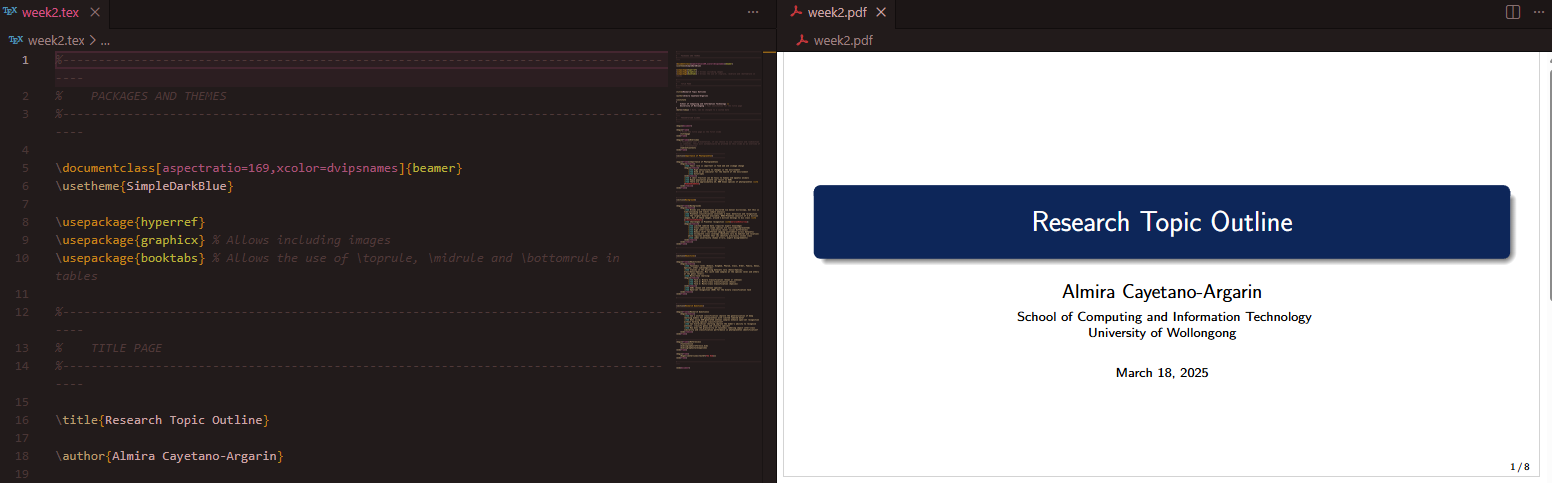Image resolution: width=1552 pixels, height=483 pixels.
Task: Click the breadcrumb ellipsis after week2.tex
Action: pyautogui.click(x=105, y=40)
